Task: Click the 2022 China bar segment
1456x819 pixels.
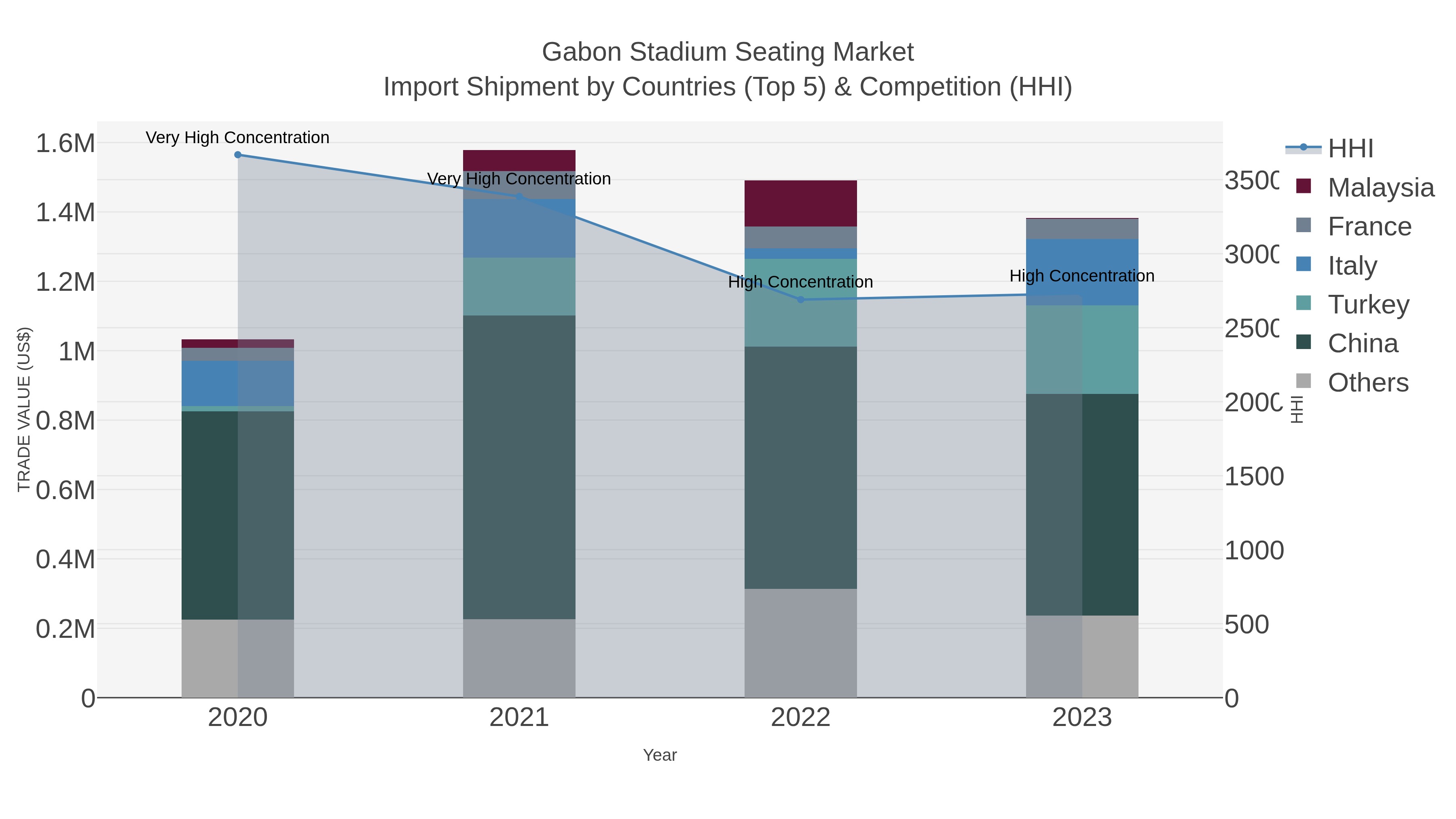Action: (800, 468)
